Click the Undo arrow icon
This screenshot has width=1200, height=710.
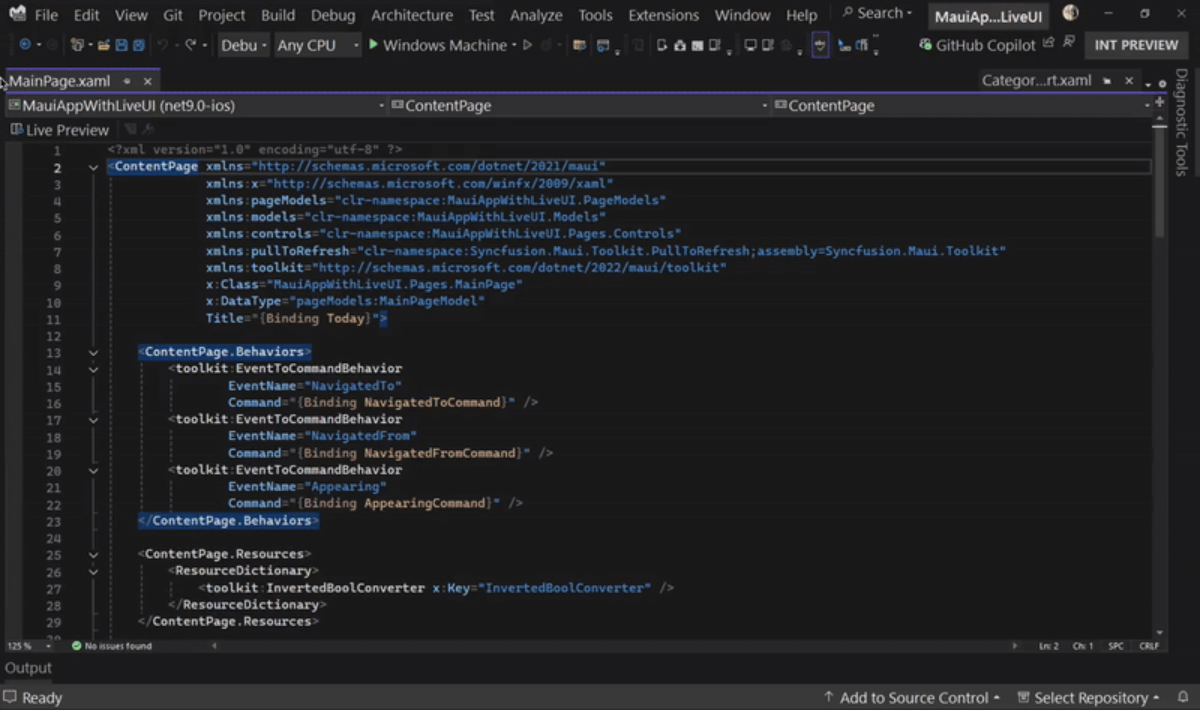(164, 46)
